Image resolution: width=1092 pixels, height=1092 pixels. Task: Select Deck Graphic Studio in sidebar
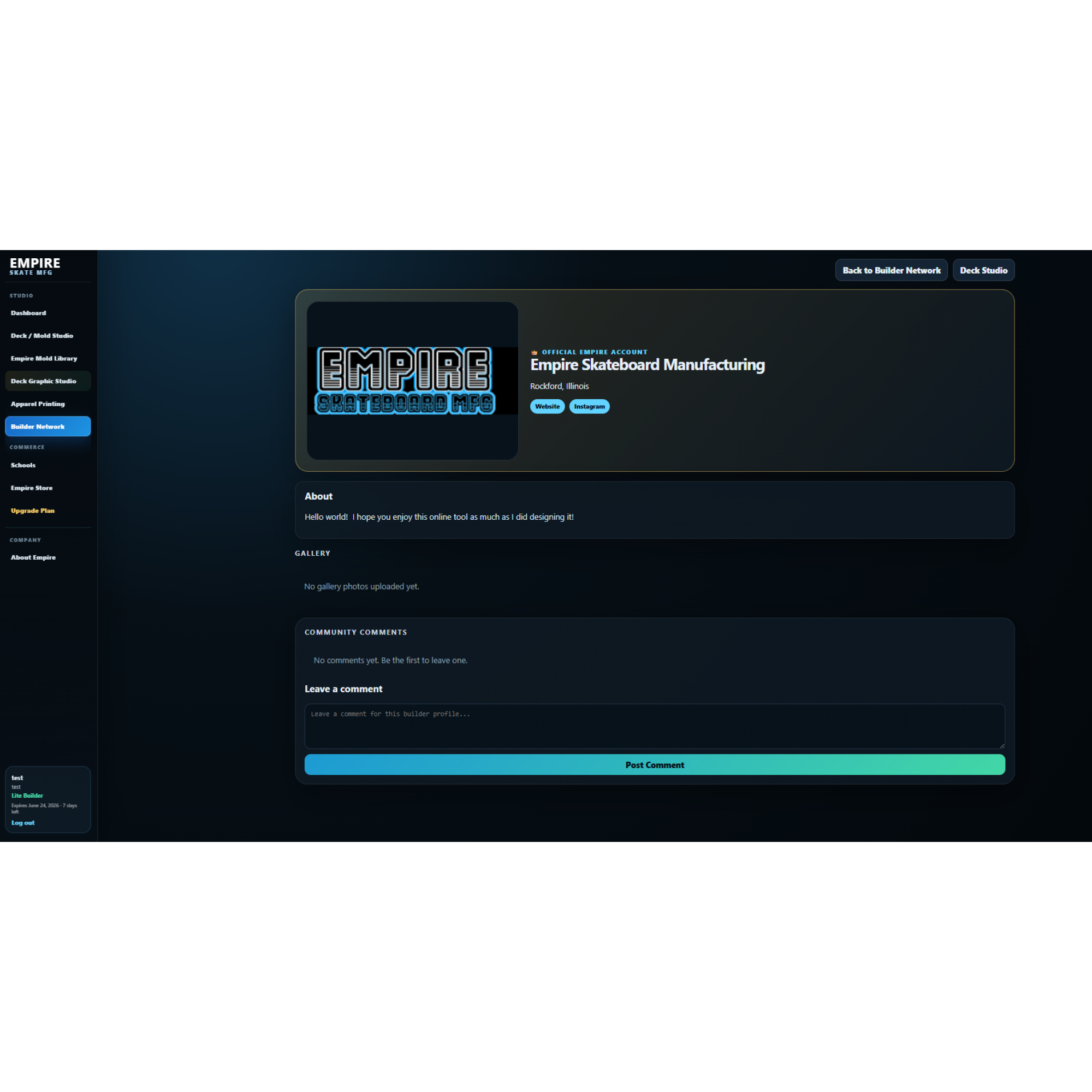[x=48, y=381]
